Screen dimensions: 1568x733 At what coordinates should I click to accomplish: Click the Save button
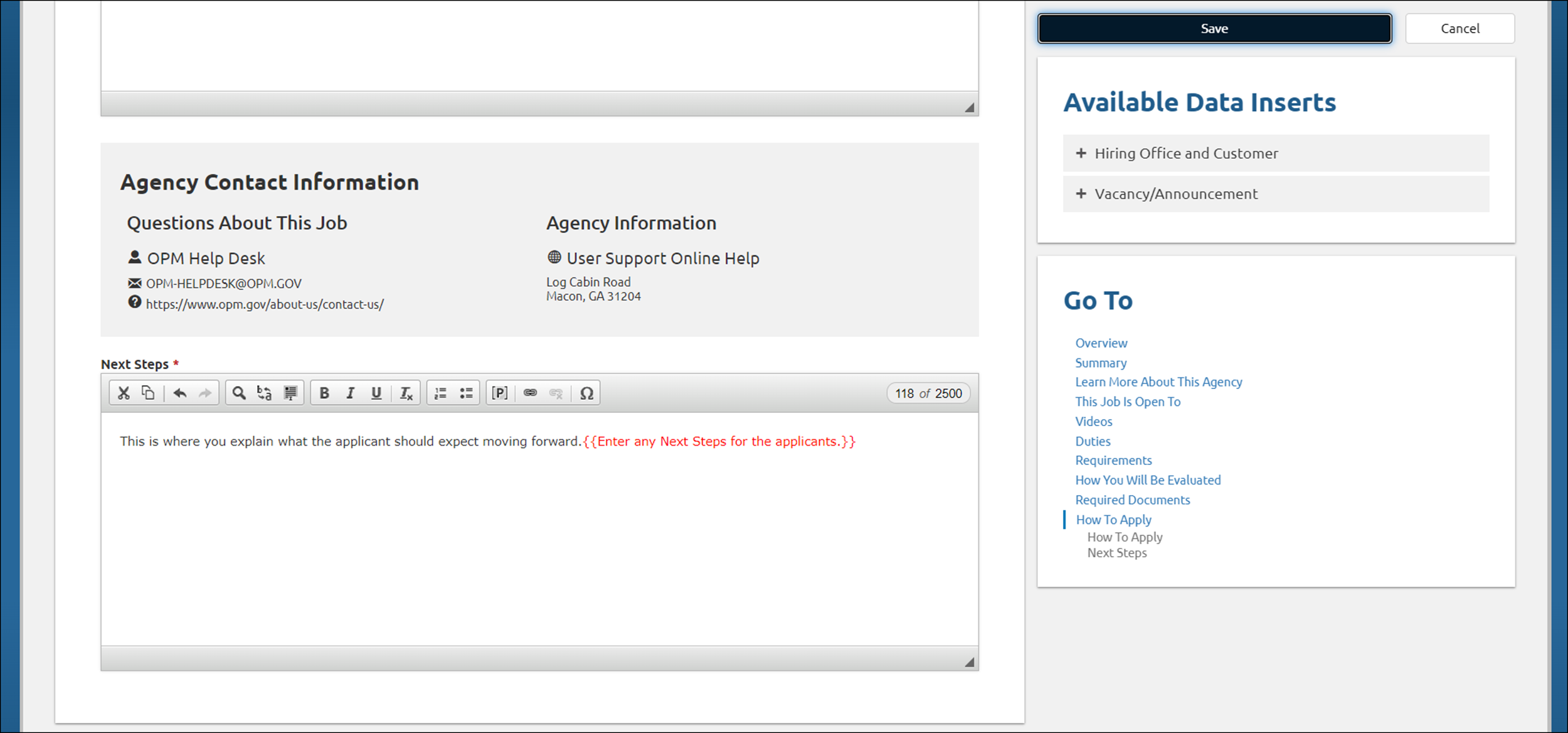tap(1214, 28)
